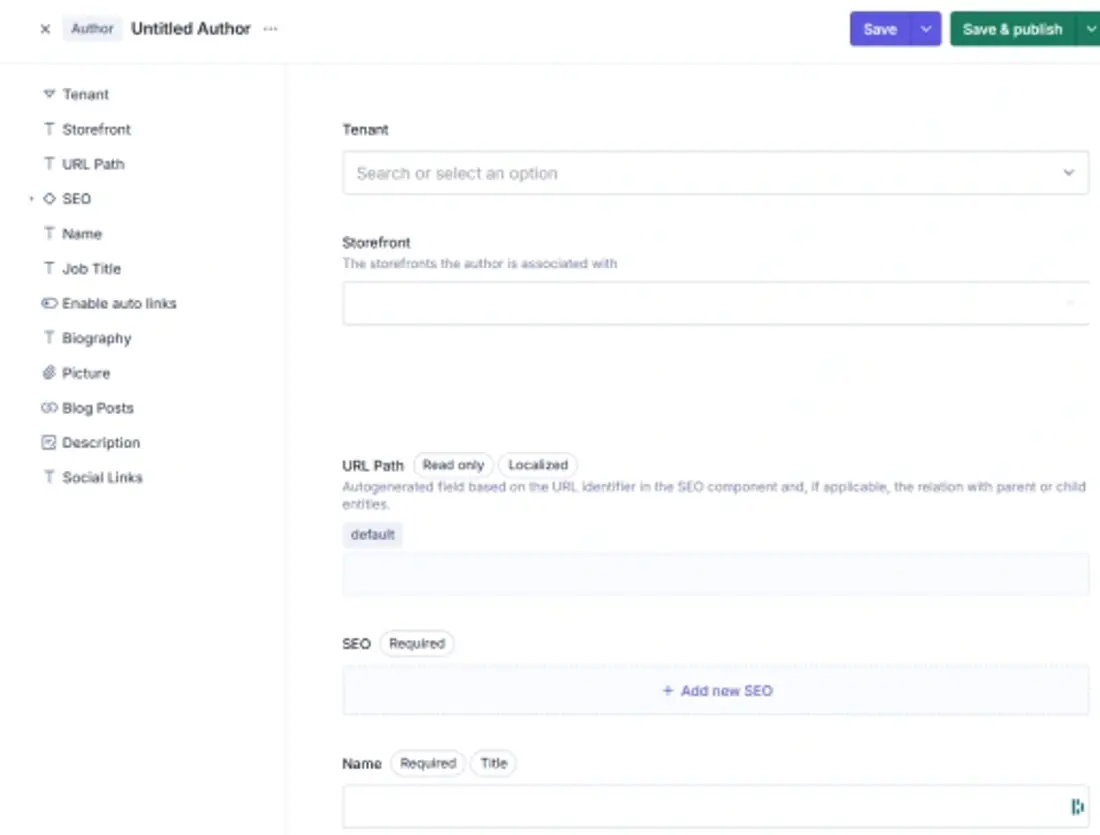
Task: Click the Storefront description text
Action: tap(480, 264)
